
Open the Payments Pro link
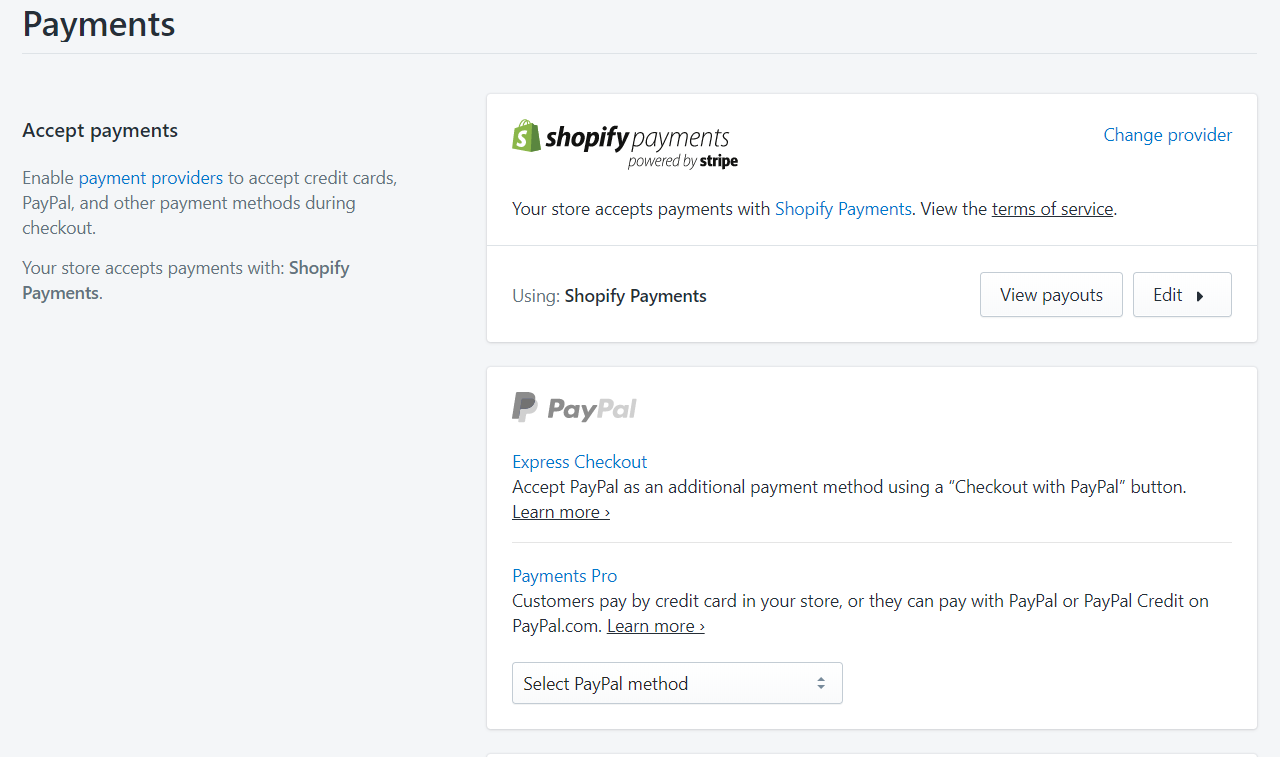pos(564,576)
